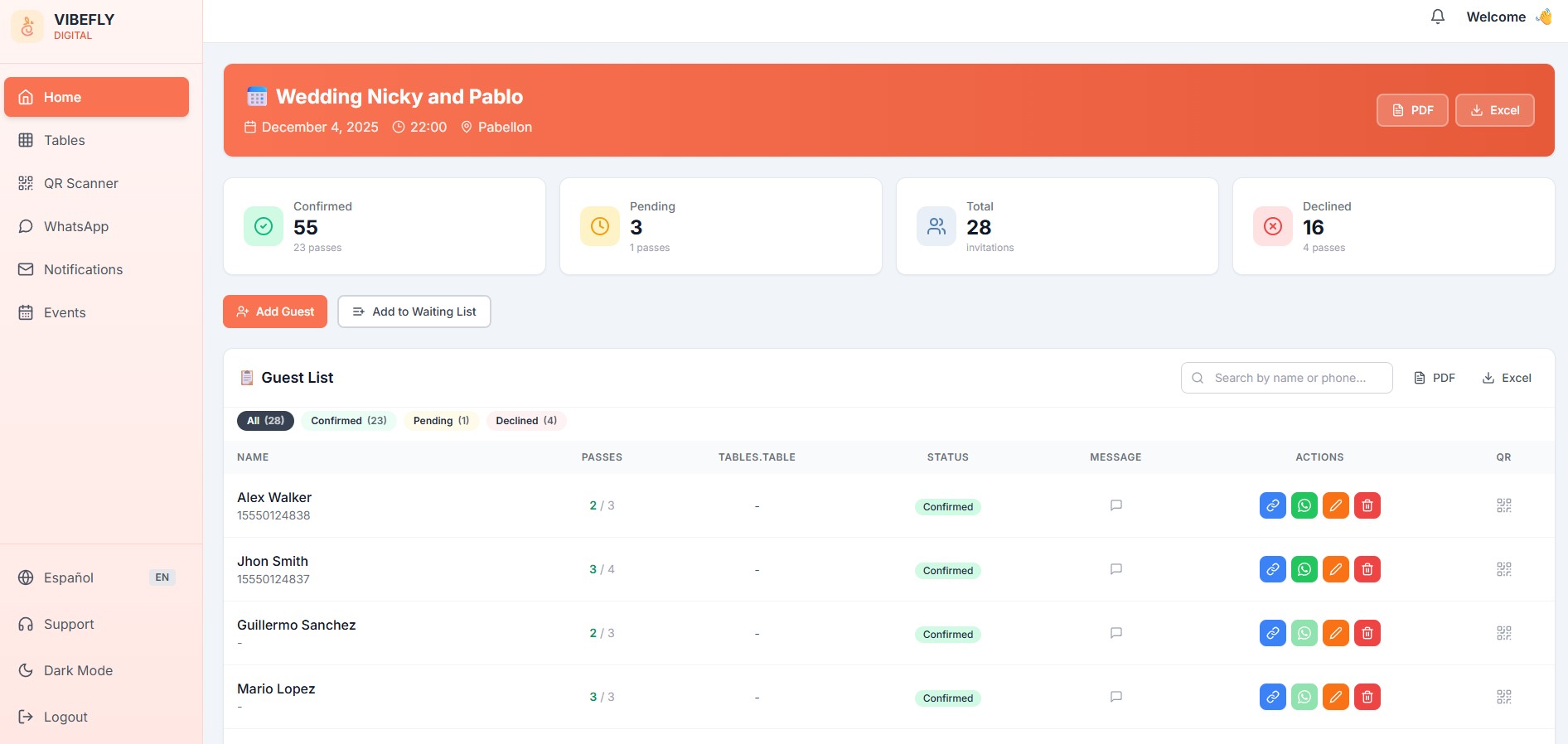Open QR Scanner page

point(96,183)
